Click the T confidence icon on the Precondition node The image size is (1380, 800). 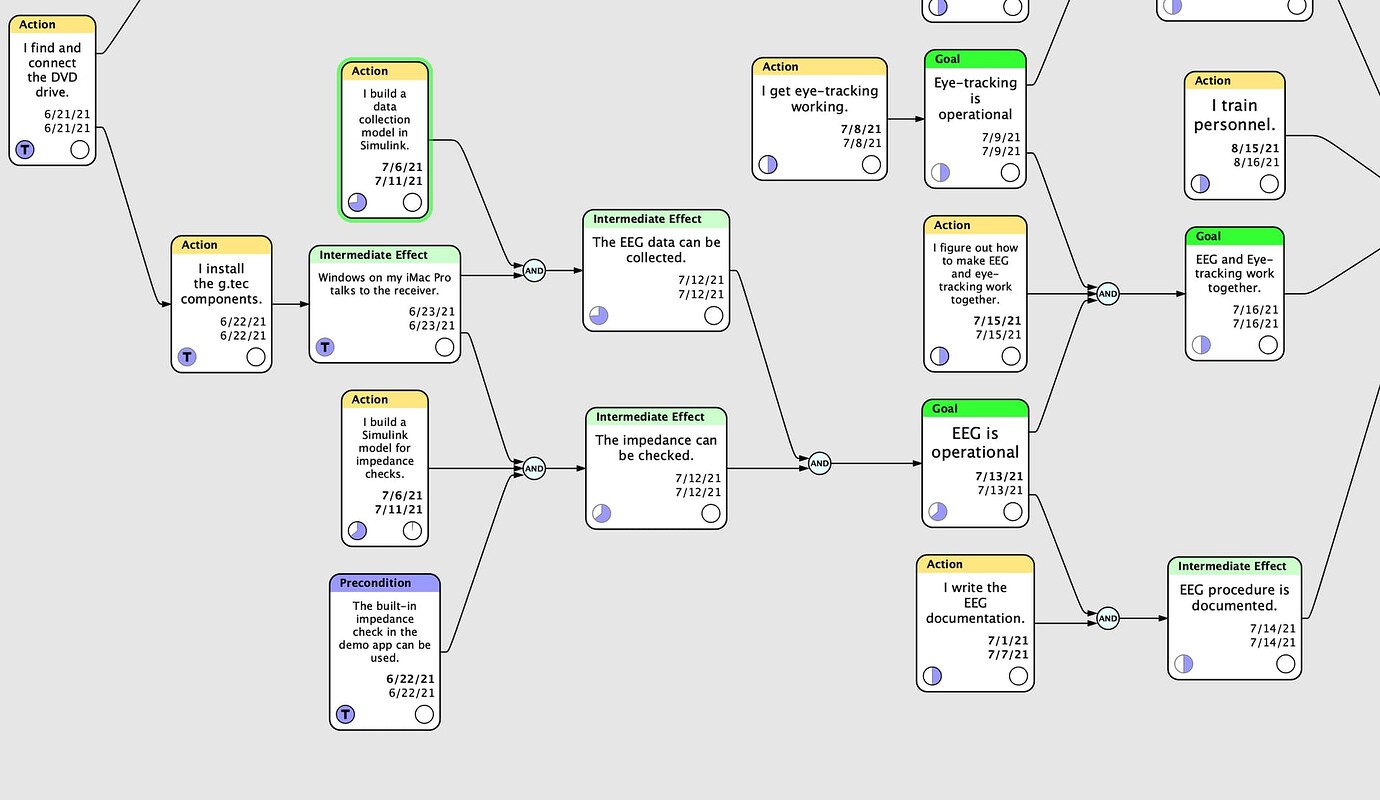[x=345, y=714]
